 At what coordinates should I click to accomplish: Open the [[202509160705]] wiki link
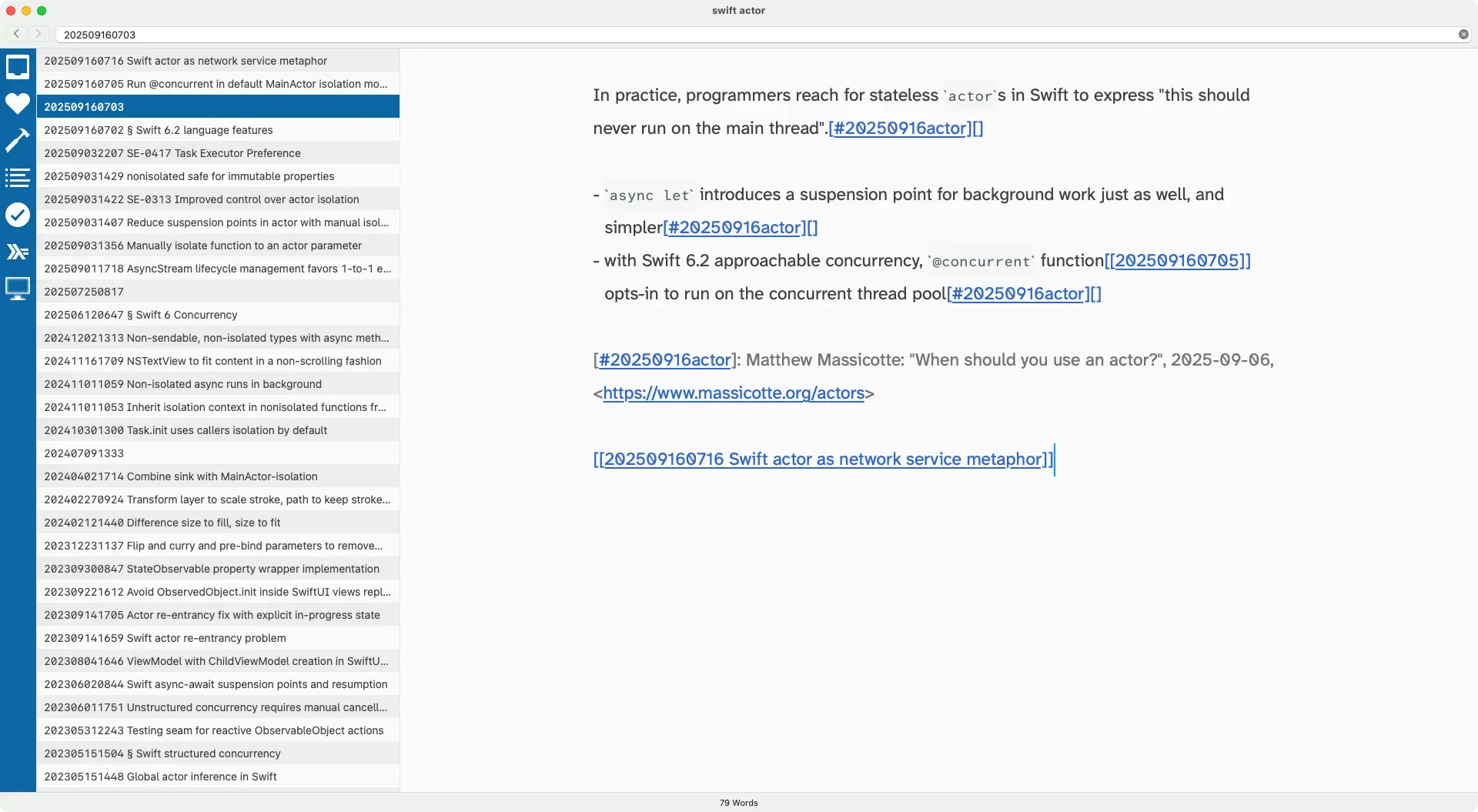1177,261
